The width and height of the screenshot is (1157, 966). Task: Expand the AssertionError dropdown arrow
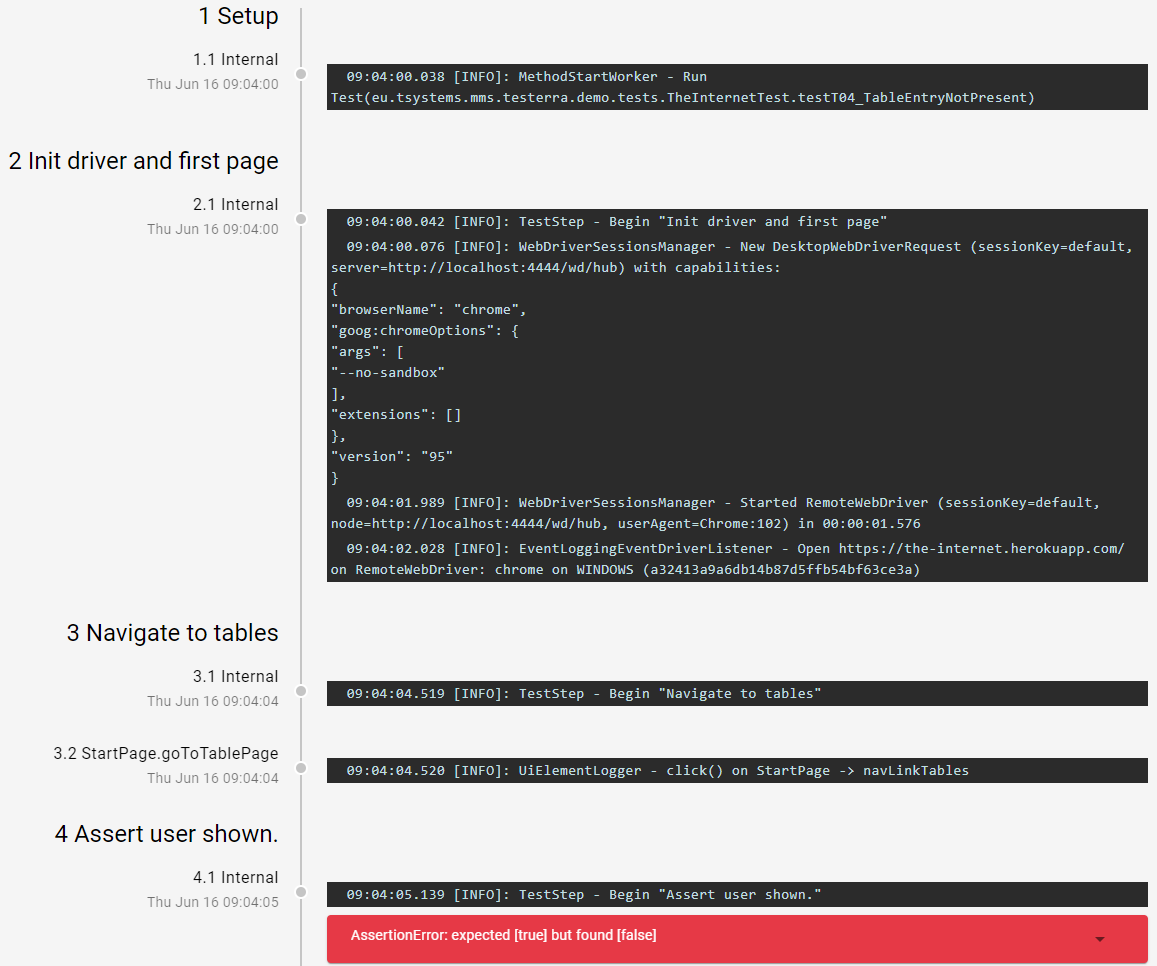[1099, 939]
